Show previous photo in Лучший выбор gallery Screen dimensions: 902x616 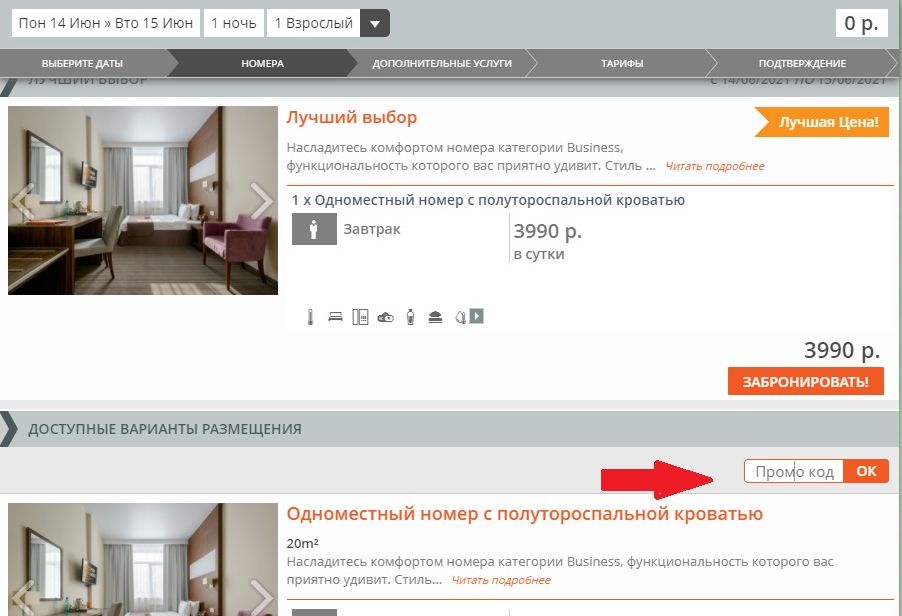[23, 201]
